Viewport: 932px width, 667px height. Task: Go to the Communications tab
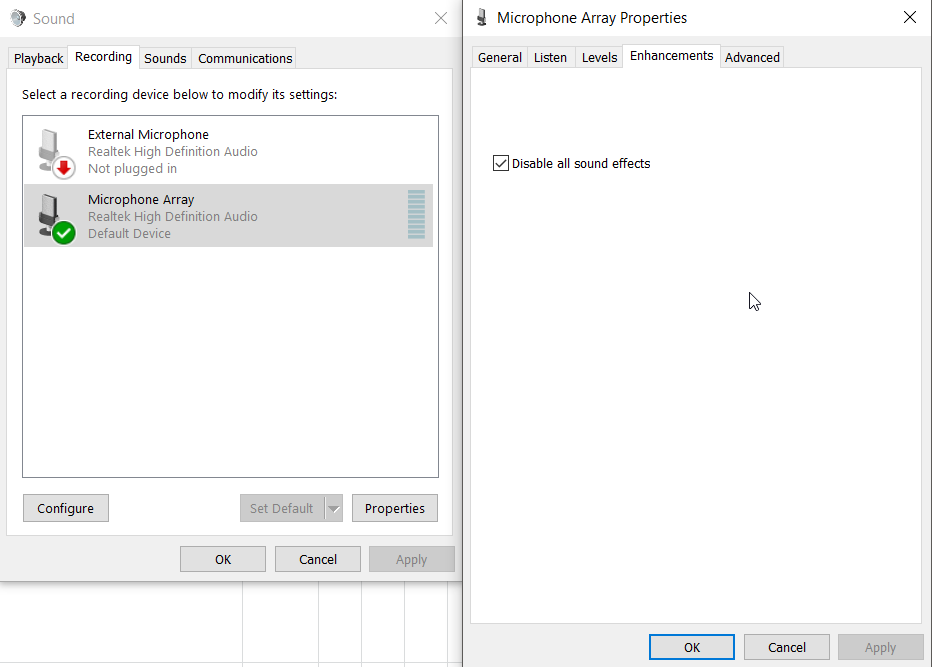pos(245,58)
